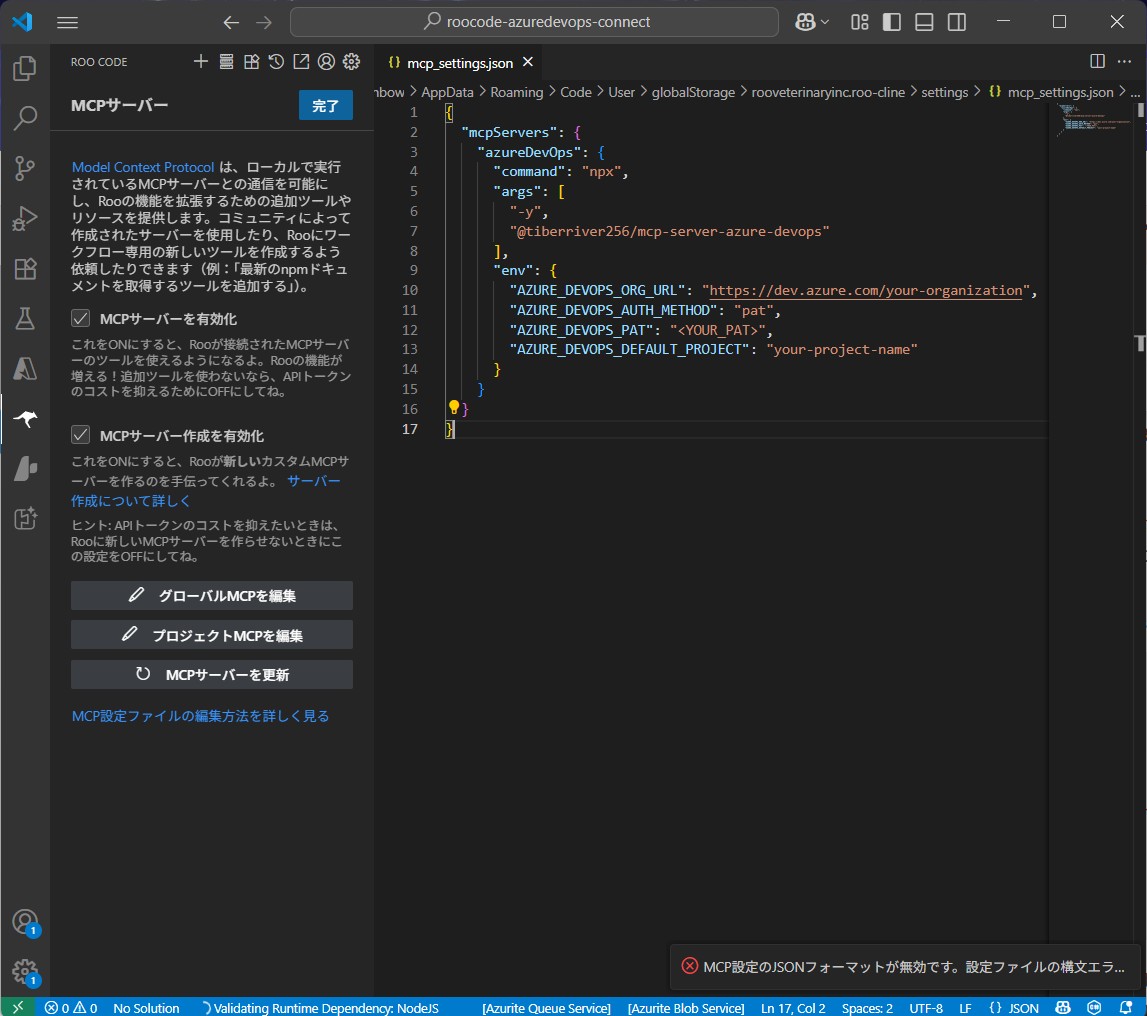Toggle the secondary side bar visibility

[x=956, y=22]
